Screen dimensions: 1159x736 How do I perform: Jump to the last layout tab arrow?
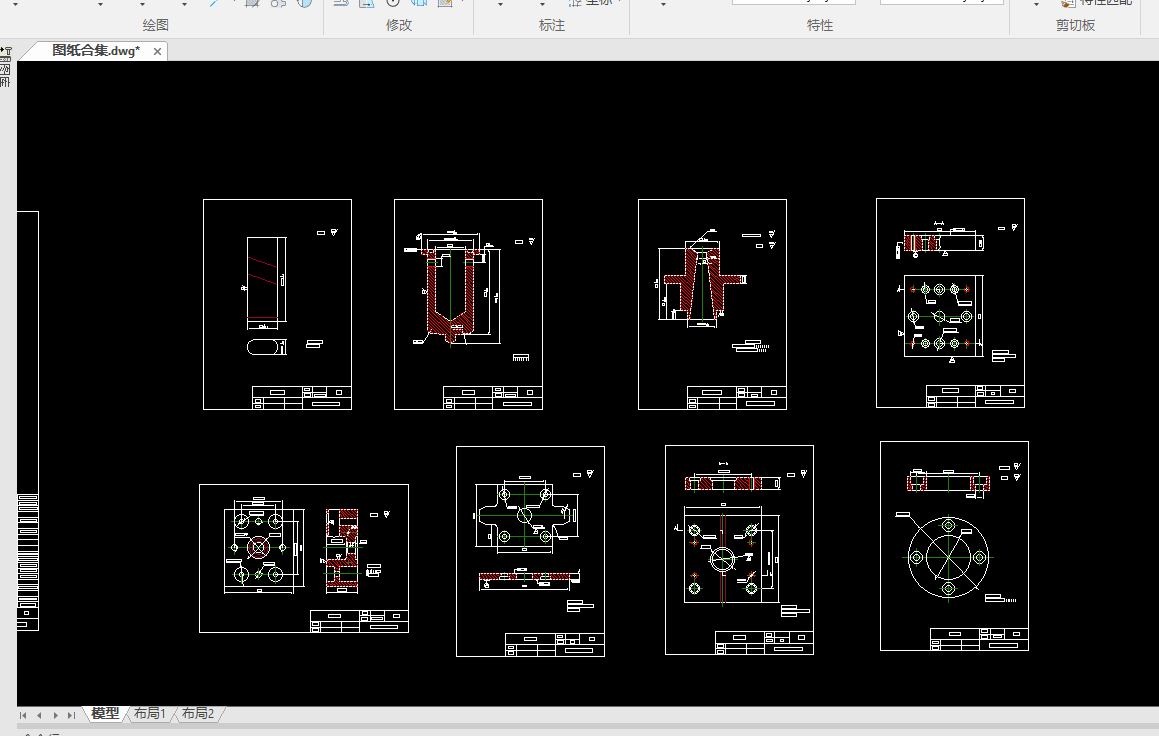[x=72, y=715]
